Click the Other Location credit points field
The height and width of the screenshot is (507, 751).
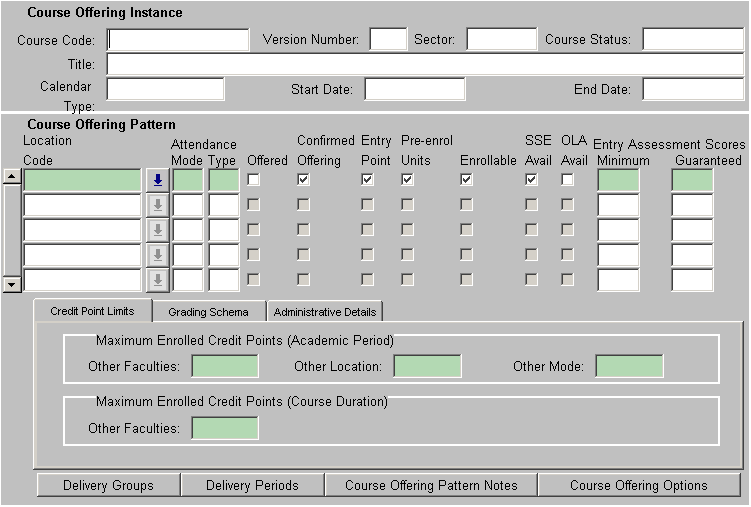[x=427, y=366]
